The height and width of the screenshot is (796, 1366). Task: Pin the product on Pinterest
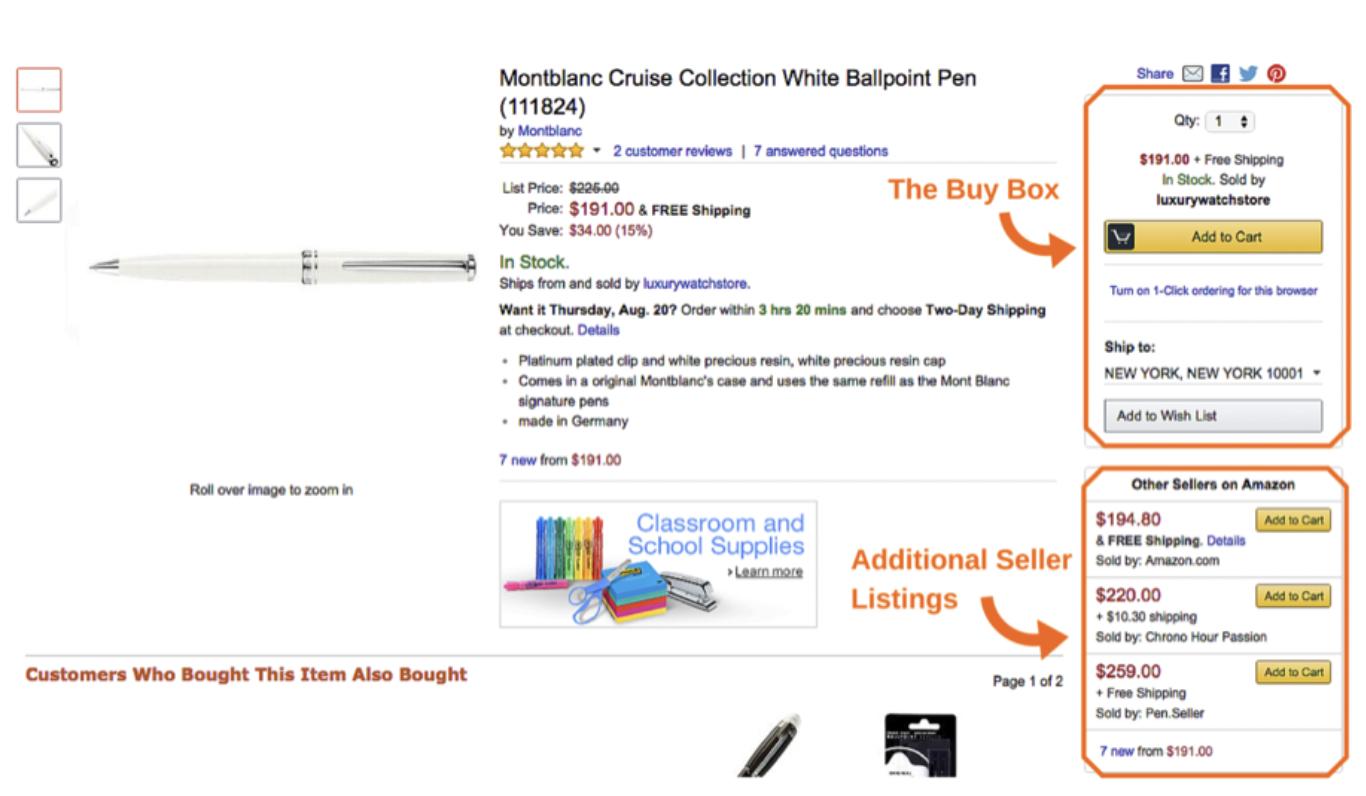[x=1276, y=74]
